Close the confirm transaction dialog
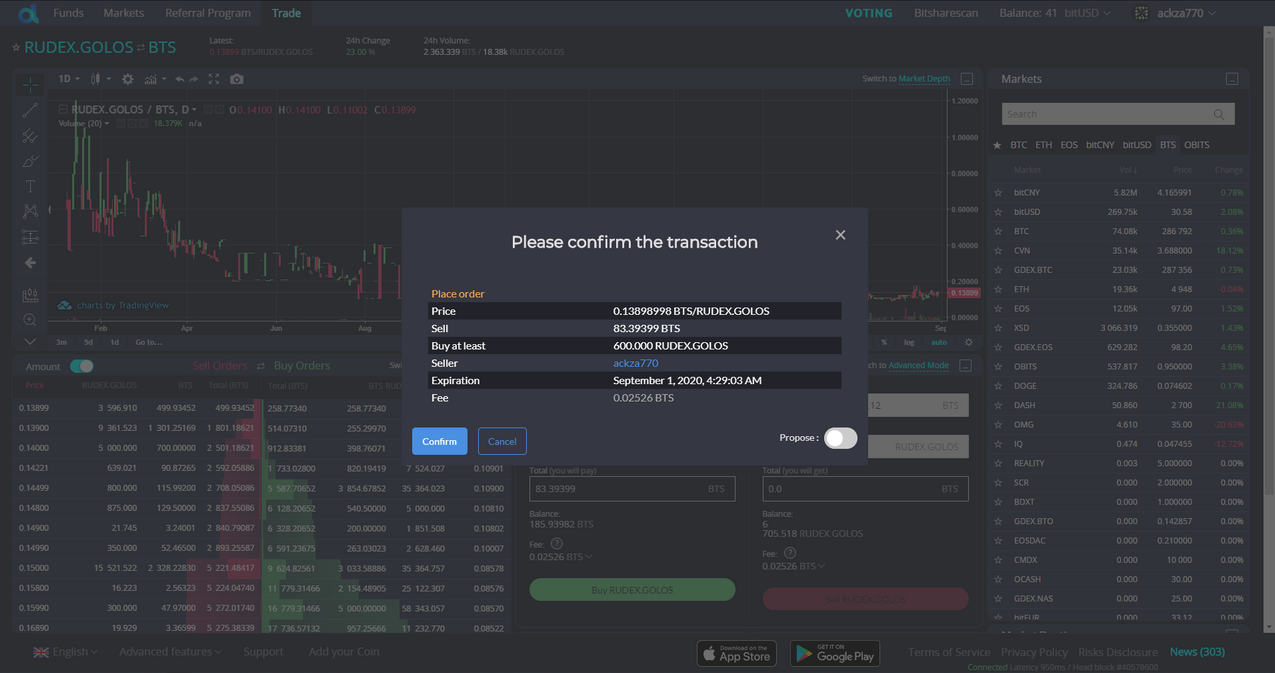The height and width of the screenshot is (673, 1275). (840, 235)
